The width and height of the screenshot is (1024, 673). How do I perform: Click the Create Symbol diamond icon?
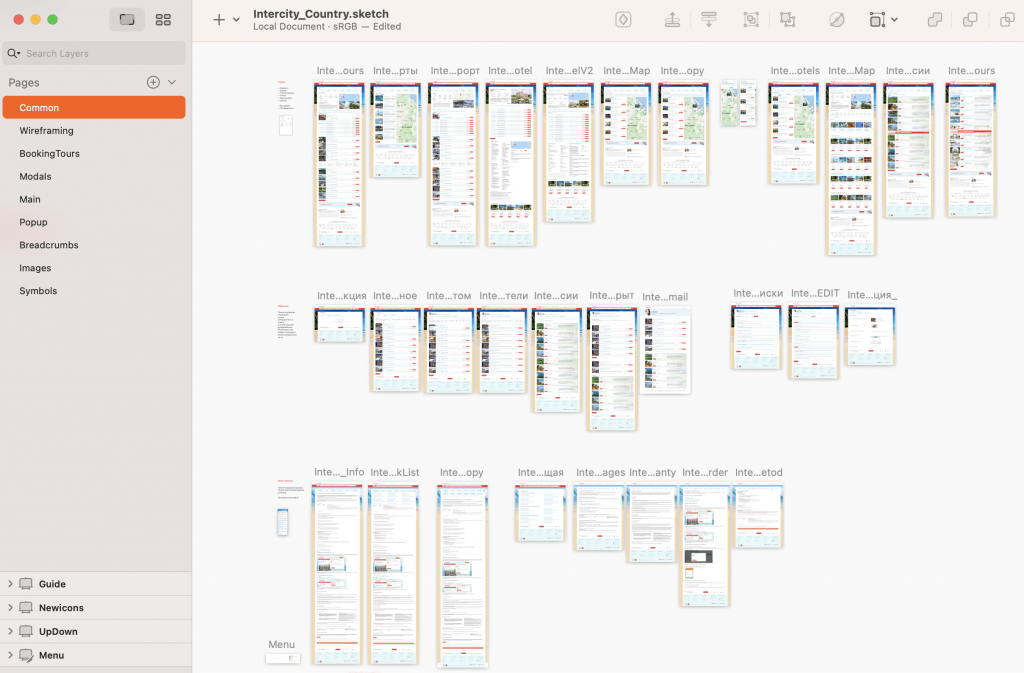tap(623, 20)
